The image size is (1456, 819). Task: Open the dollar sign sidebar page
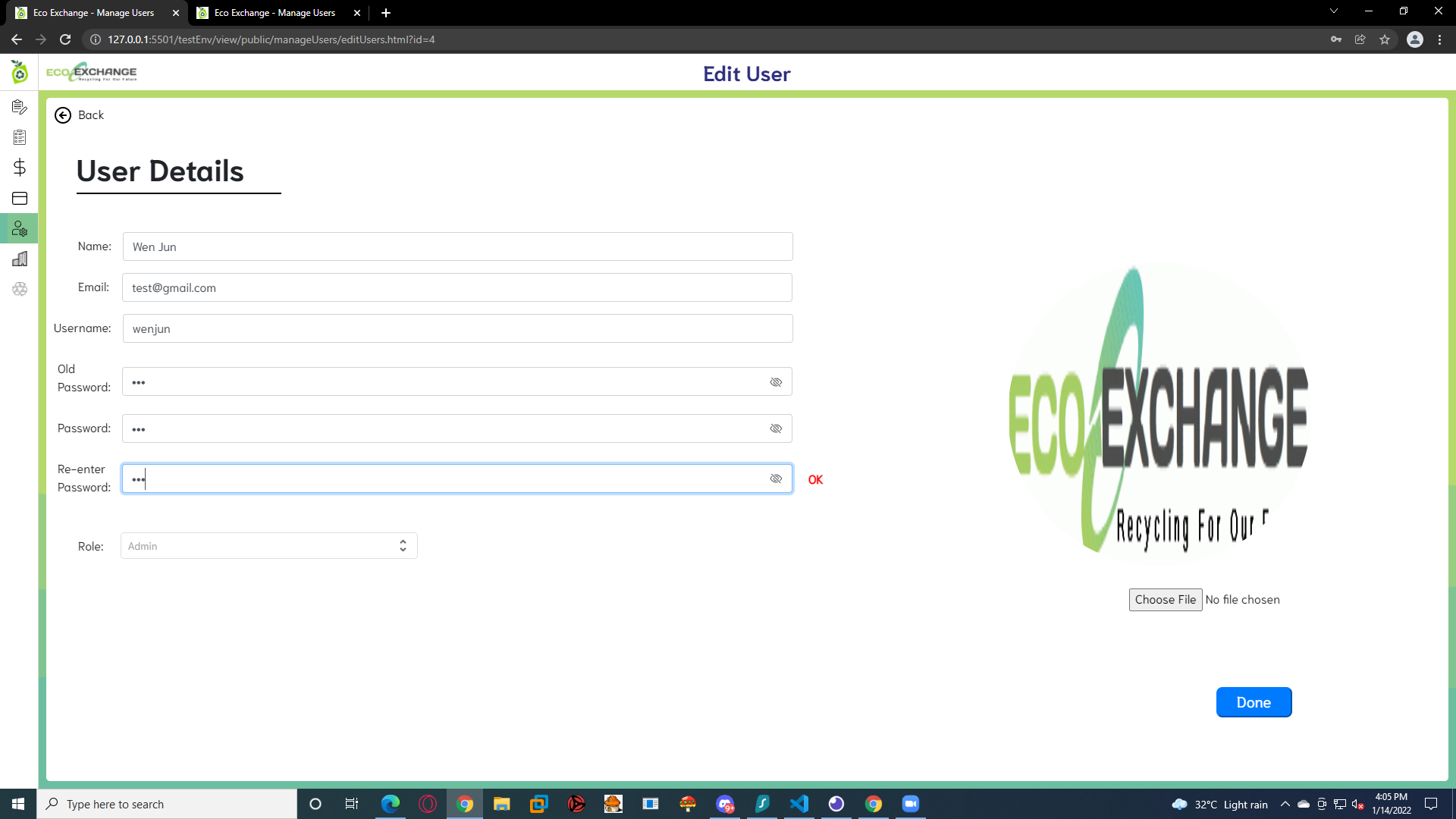[20, 168]
